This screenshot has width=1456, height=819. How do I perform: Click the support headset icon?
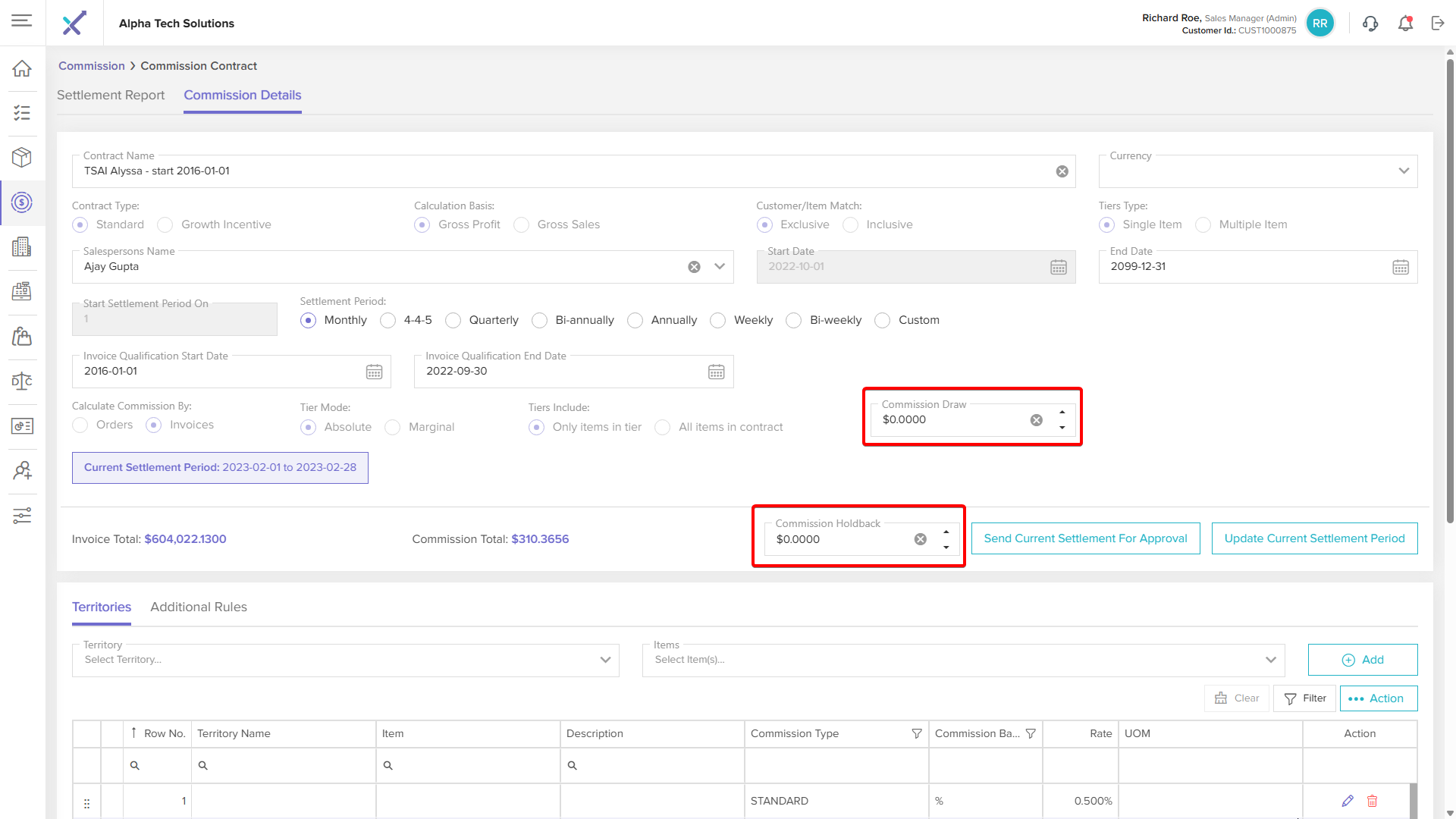point(1370,24)
